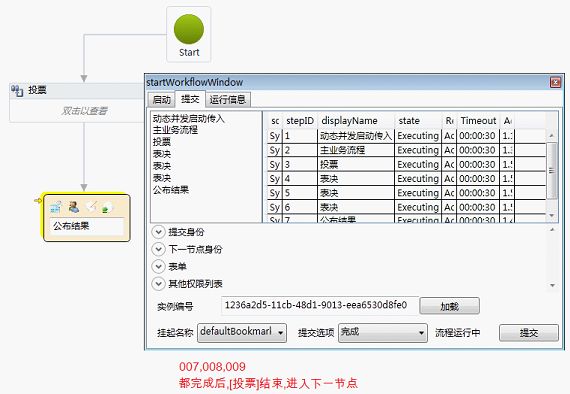
Task: Switch to the 启动 tab
Action: click(161, 99)
